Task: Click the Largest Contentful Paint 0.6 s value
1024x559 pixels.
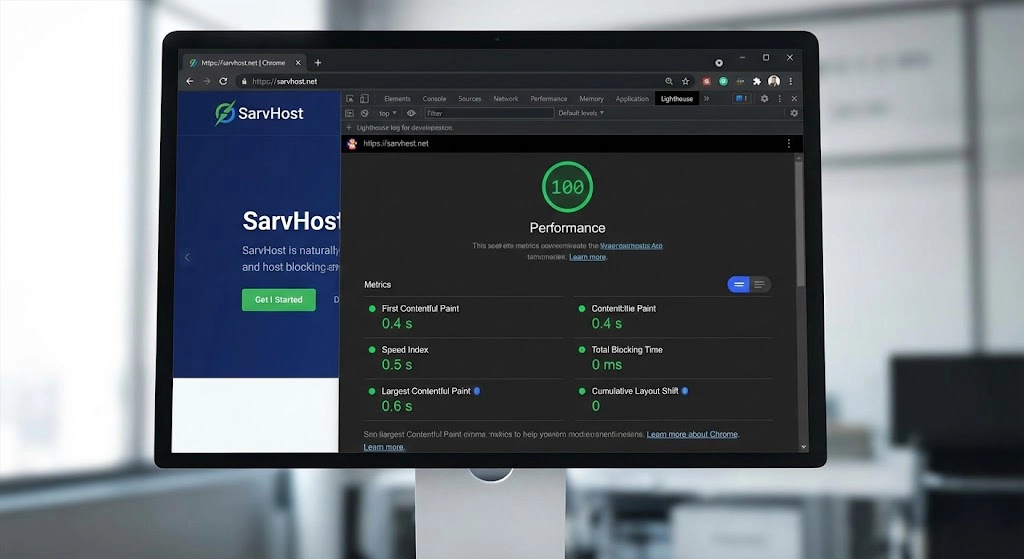Action: pyautogui.click(x=397, y=406)
